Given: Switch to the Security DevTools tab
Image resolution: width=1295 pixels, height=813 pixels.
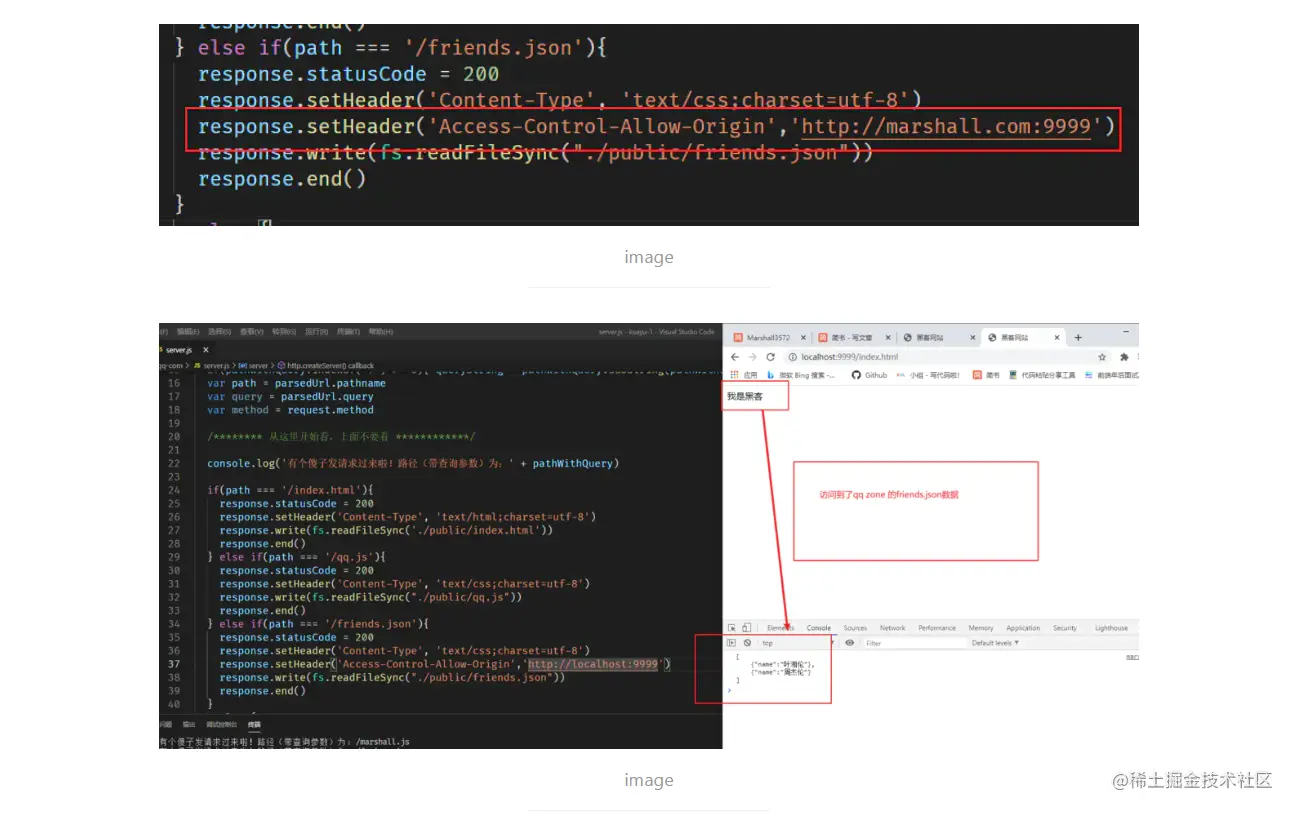Looking at the screenshot, I should [1065, 628].
